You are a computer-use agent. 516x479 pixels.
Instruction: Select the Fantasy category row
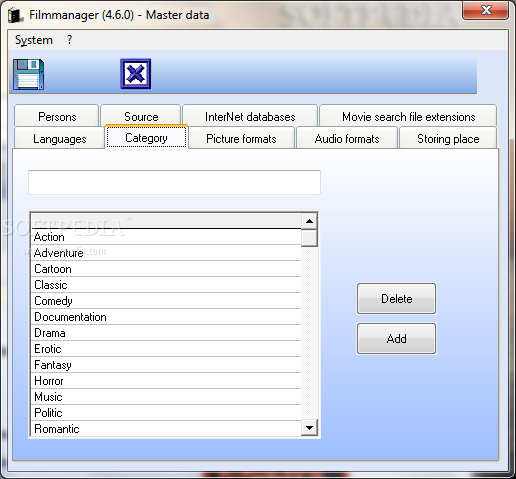166,365
